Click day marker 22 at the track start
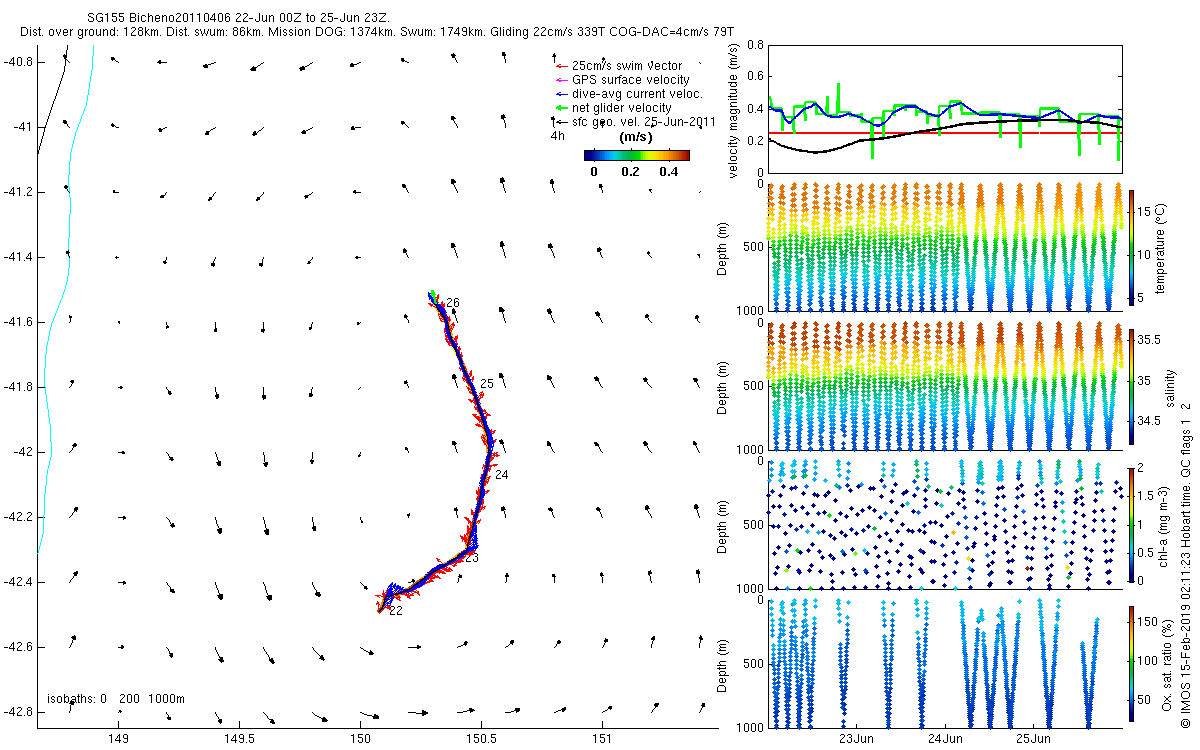1200x750 pixels. pyautogui.click(x=395, y=611)
